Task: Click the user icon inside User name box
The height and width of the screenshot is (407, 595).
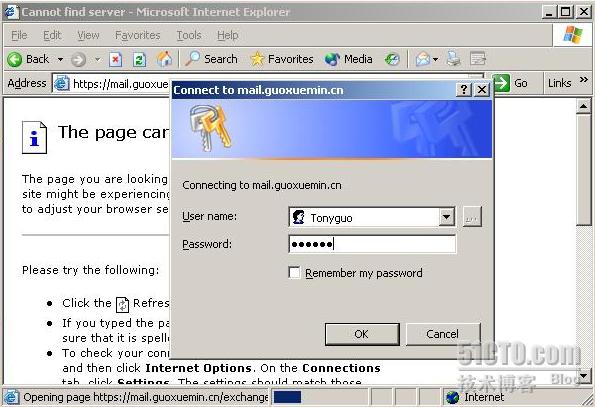Action: click(x=299, y=217)
